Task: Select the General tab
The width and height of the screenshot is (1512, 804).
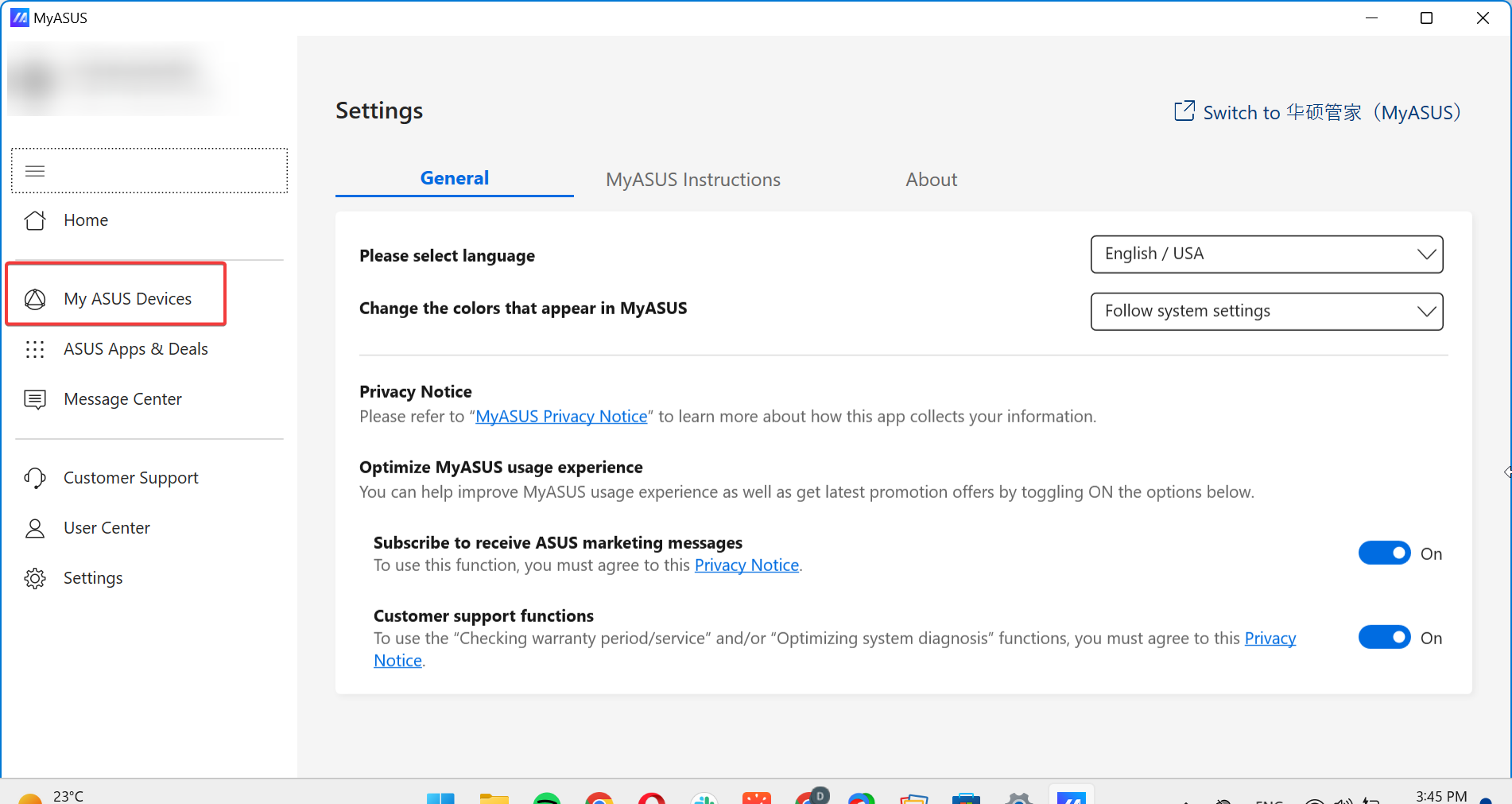Action: point(454,179)
